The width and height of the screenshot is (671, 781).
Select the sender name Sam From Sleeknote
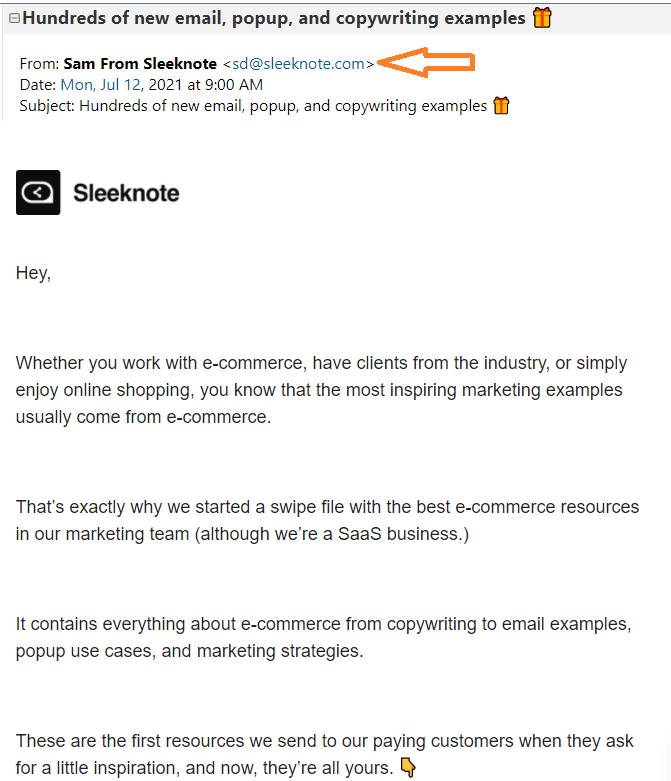click(x=140, y=64)
